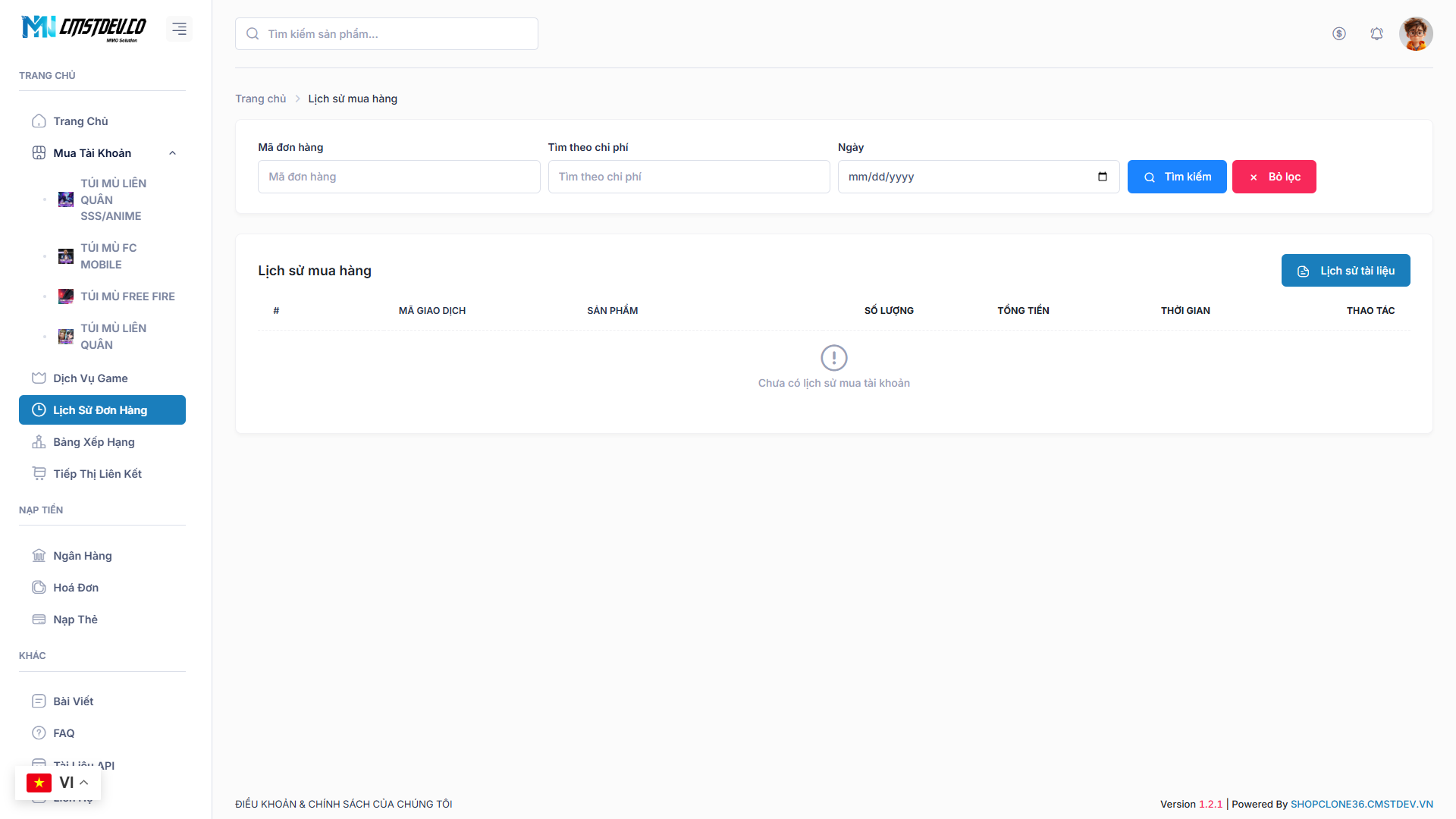Click the sidebar collapse hamburger icon

(x=179, y=29)
